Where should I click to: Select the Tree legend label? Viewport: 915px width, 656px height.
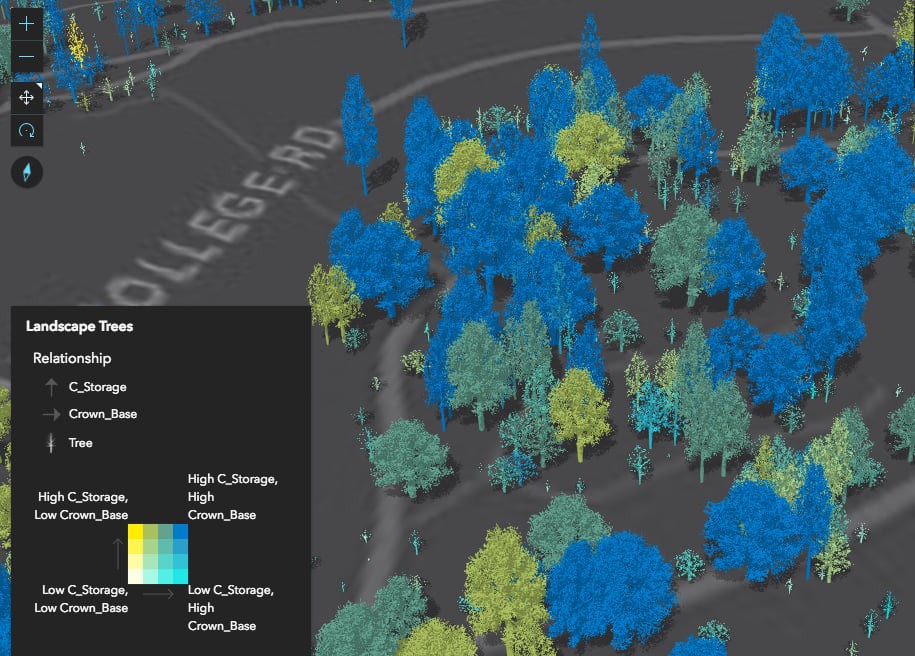81,443
